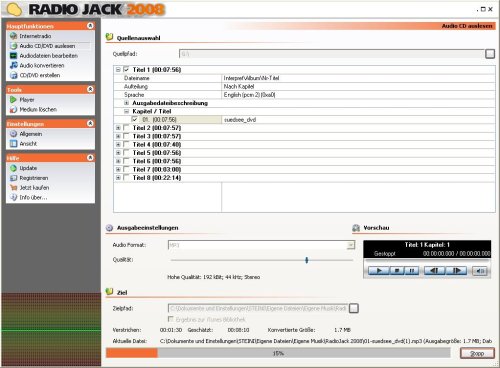Check Titel 5 (00:07:56) checkbox
This screenshot has height=368, width=500.
click(126, 153)
